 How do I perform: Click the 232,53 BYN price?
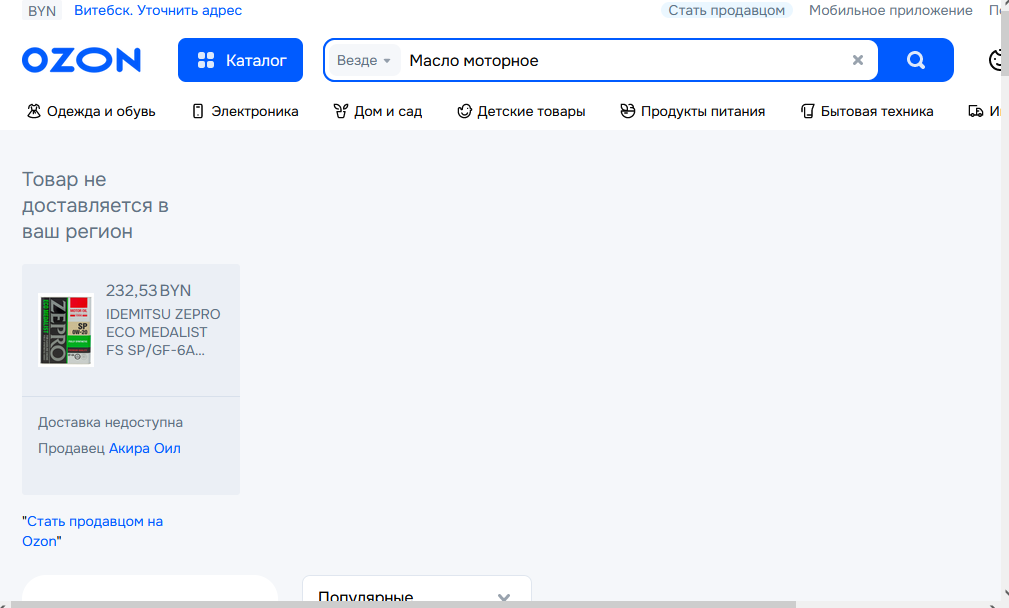click(149, 291)
